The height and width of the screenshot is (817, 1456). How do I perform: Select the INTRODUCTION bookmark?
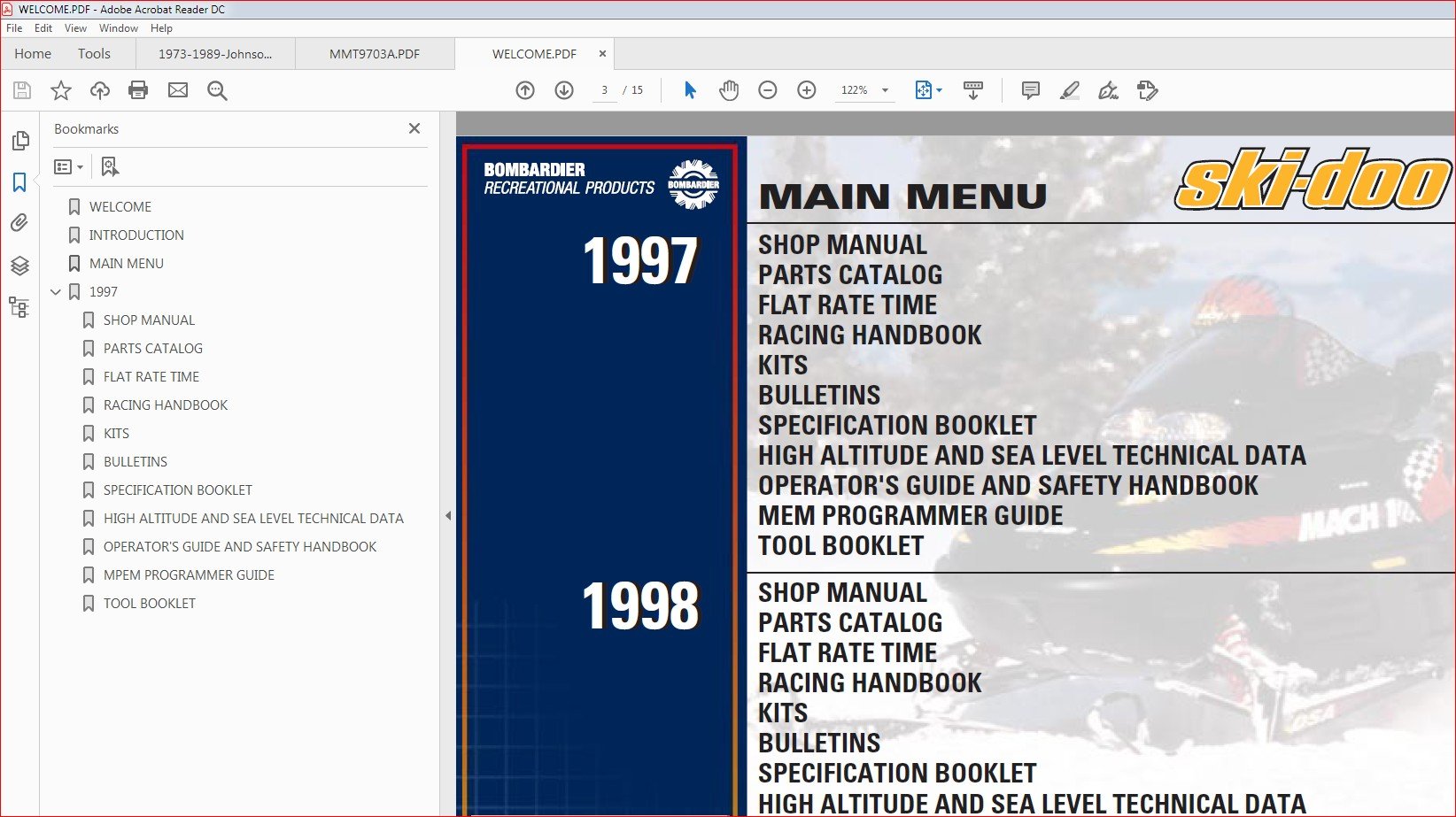click(x=136, y=235)
